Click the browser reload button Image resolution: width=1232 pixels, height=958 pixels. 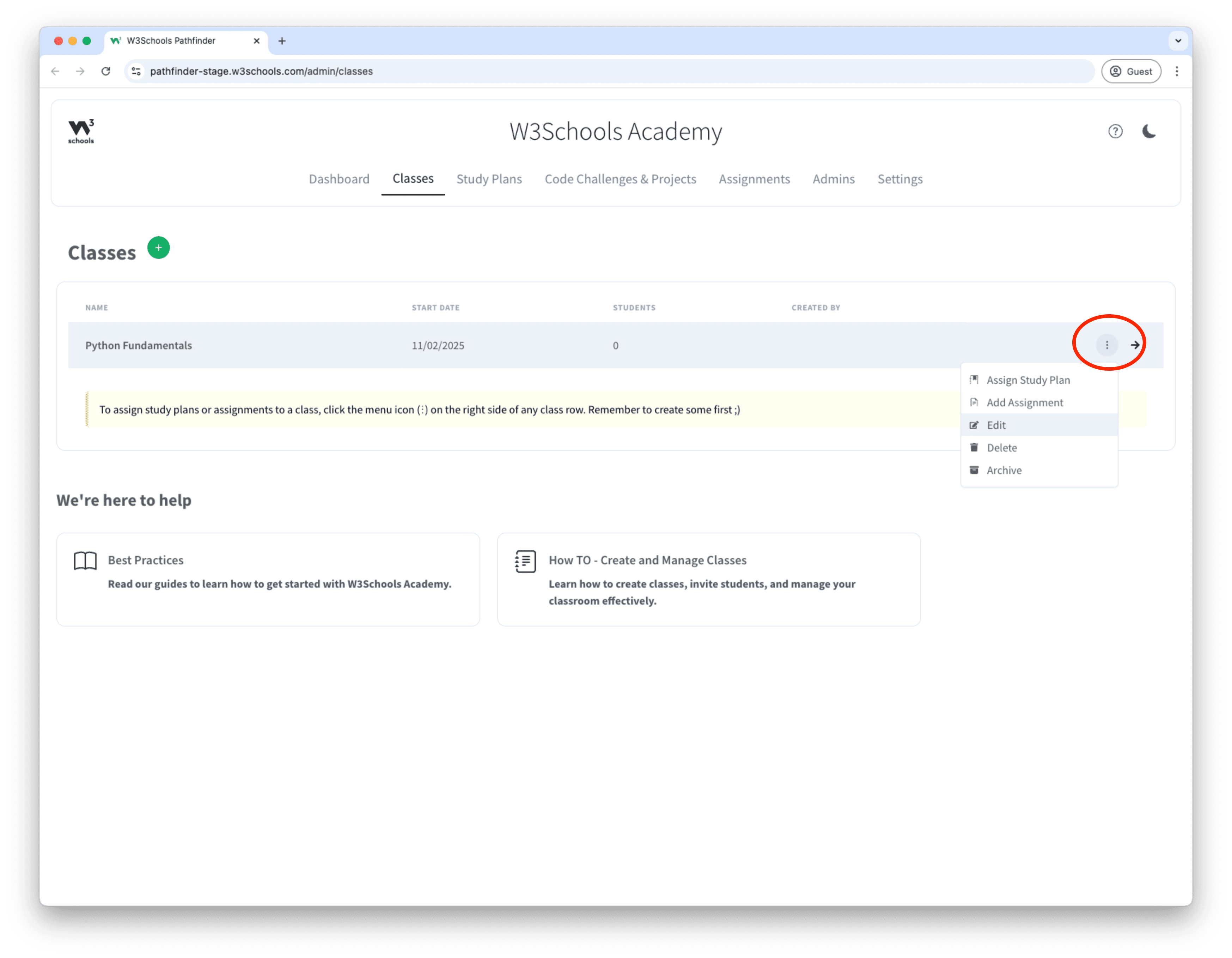coord(105,71)
